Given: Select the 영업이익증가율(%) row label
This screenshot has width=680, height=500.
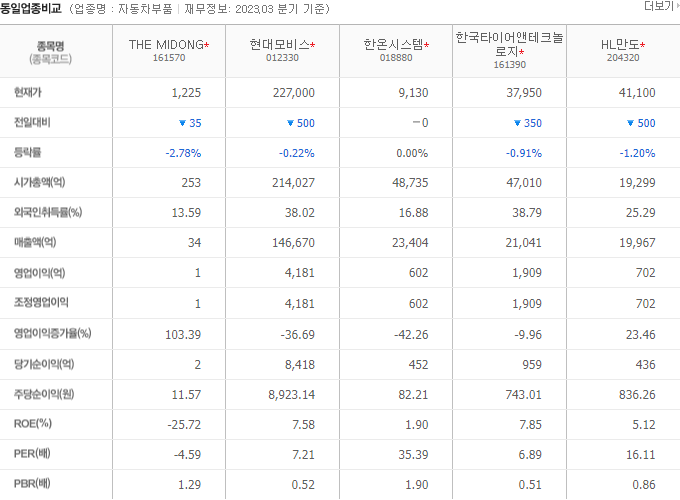Looking at the screenshot, I should pyautogui.click(x=52, y=333).
